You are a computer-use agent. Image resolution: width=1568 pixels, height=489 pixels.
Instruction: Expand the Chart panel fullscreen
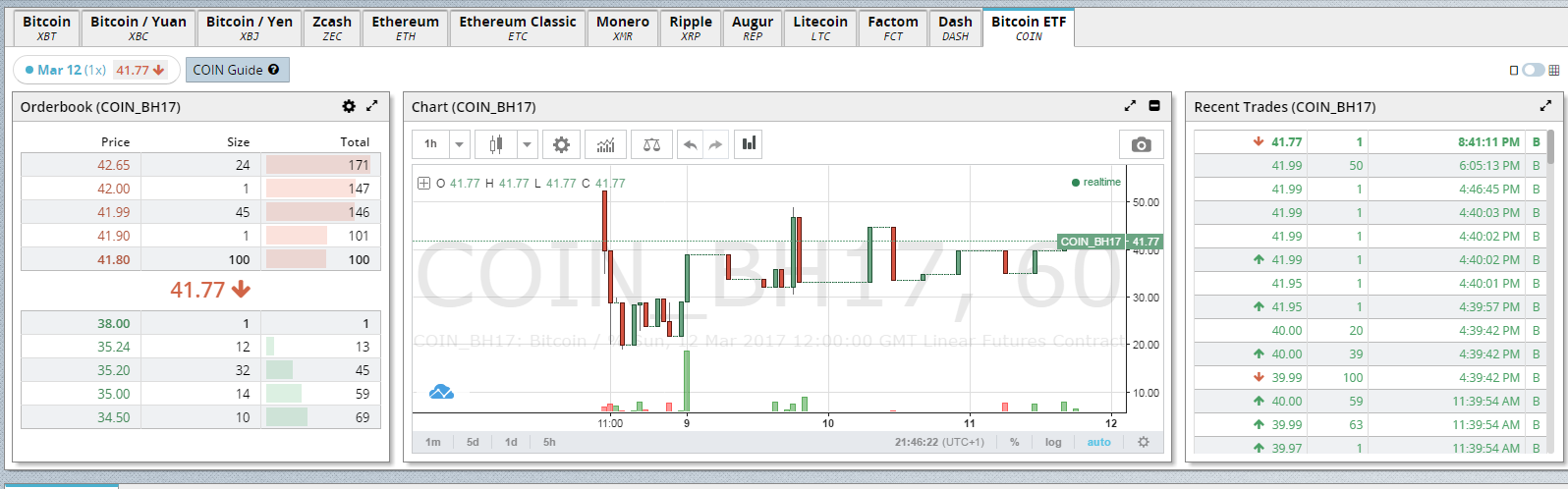[1130, 106]
